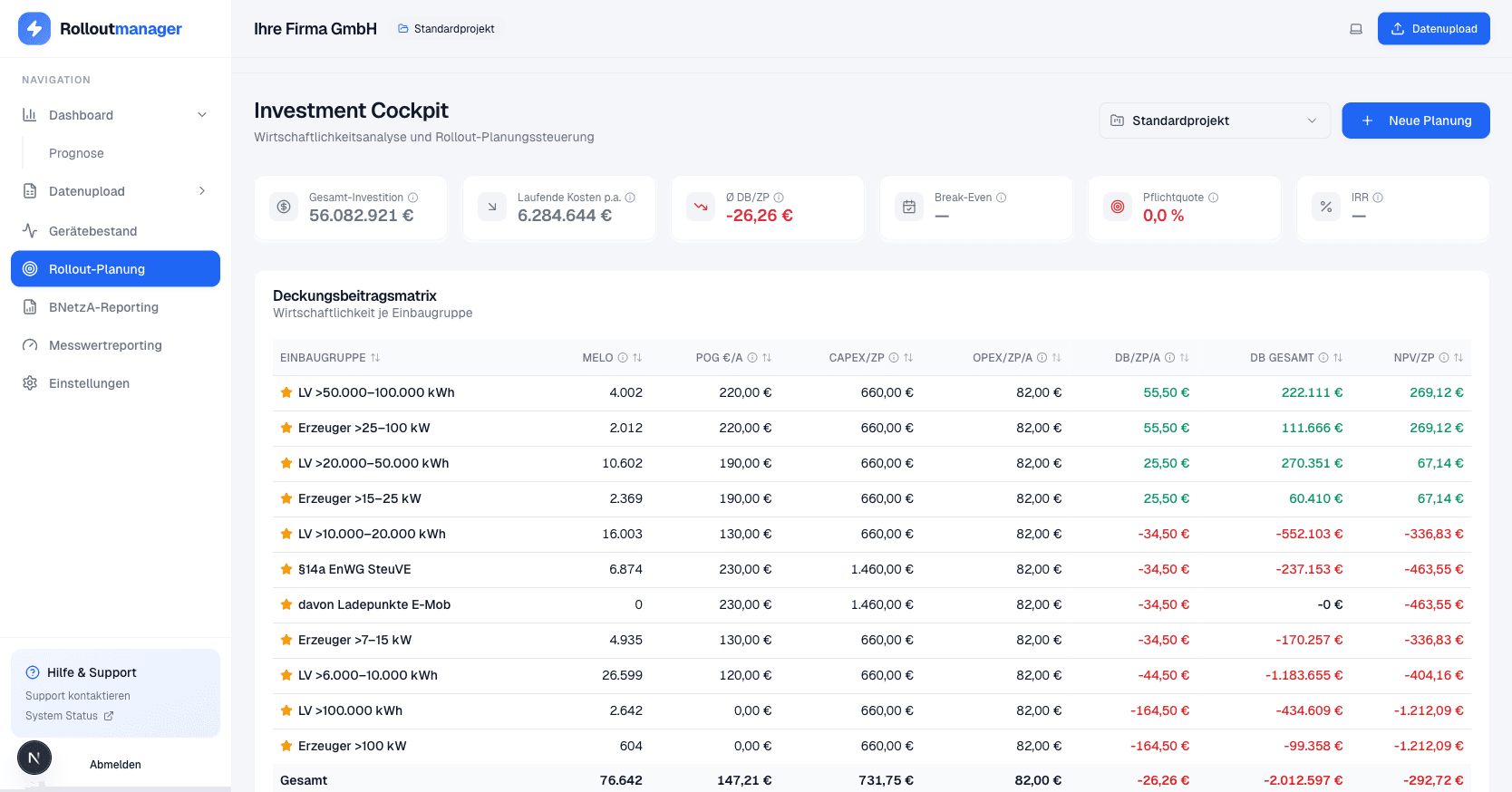1512x792 pixels.
Task: Click the info icon next to Gesamt-Investition
Action: pyautogui.click(x=413, y=198)
